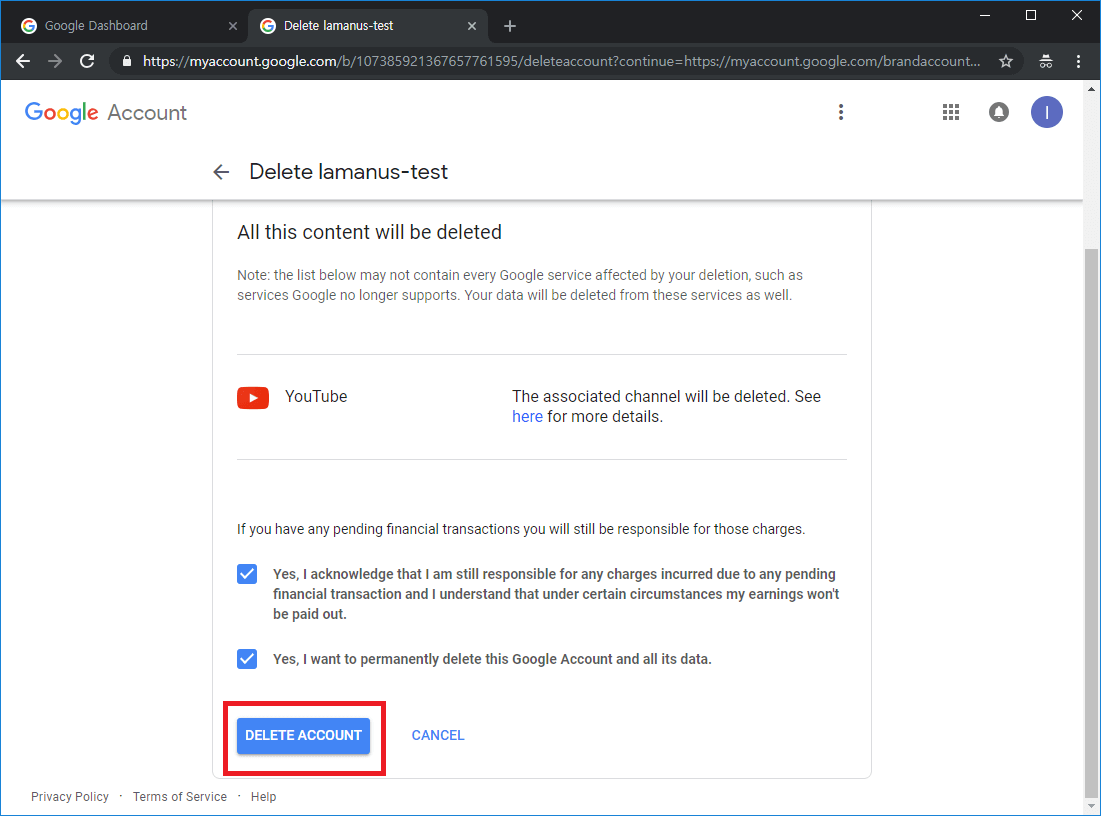Click the YouTube logo icon
The width and height of the screenshot is (1101, 816).
(x=253, y=398)
